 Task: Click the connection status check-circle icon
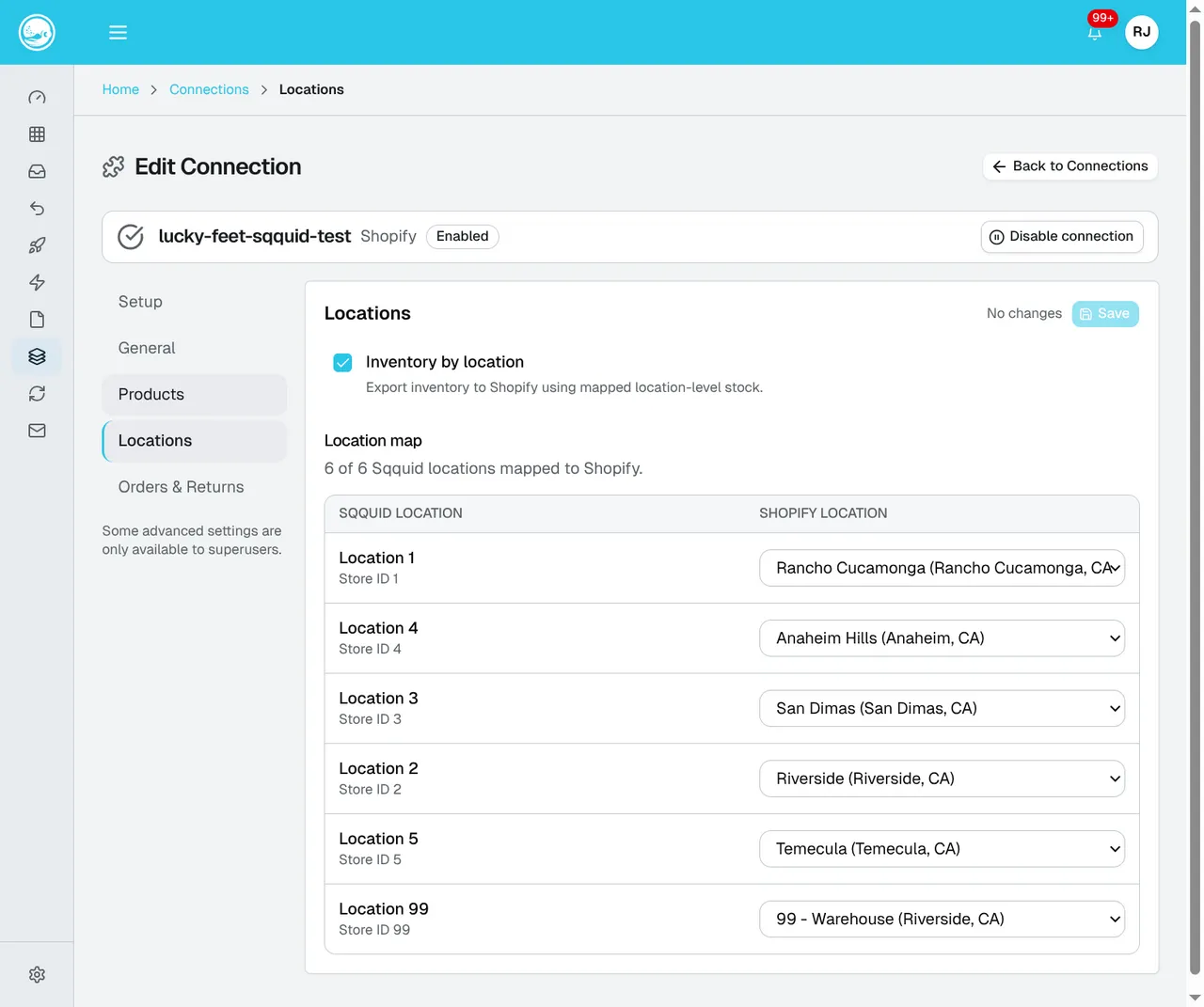(x=131, y=237)
